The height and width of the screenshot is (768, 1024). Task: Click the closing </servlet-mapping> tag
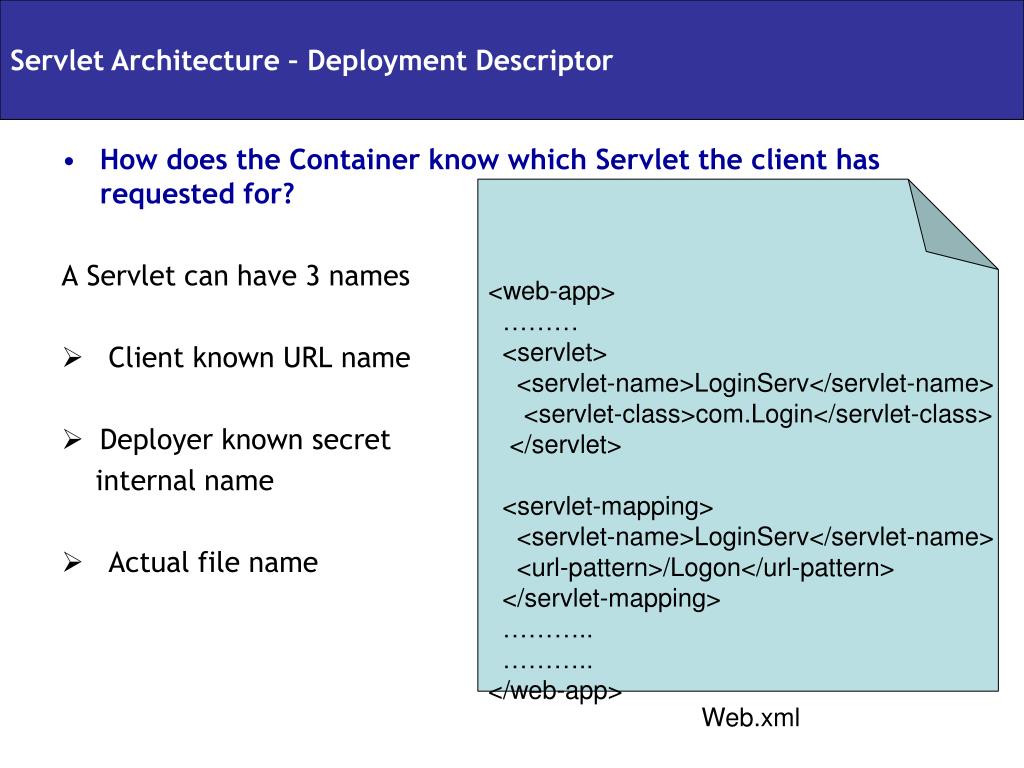point(611,599)
